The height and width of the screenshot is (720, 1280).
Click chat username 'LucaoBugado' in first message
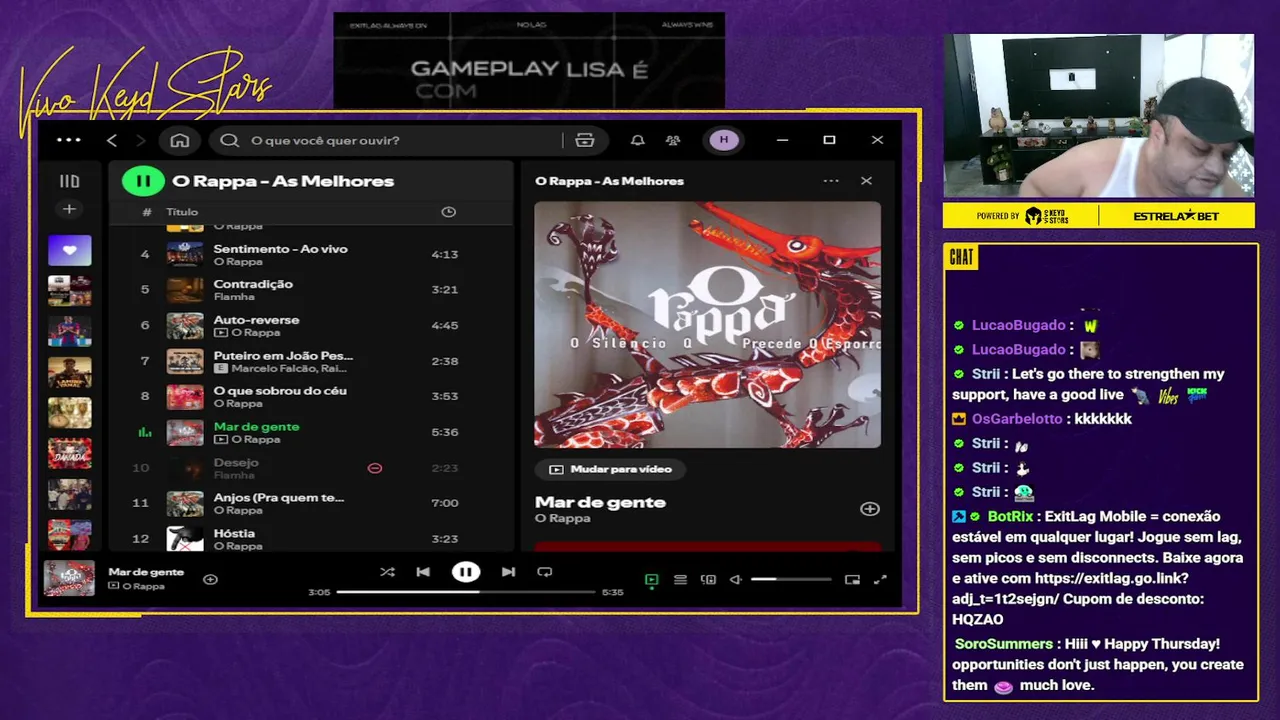(1018, 325)
